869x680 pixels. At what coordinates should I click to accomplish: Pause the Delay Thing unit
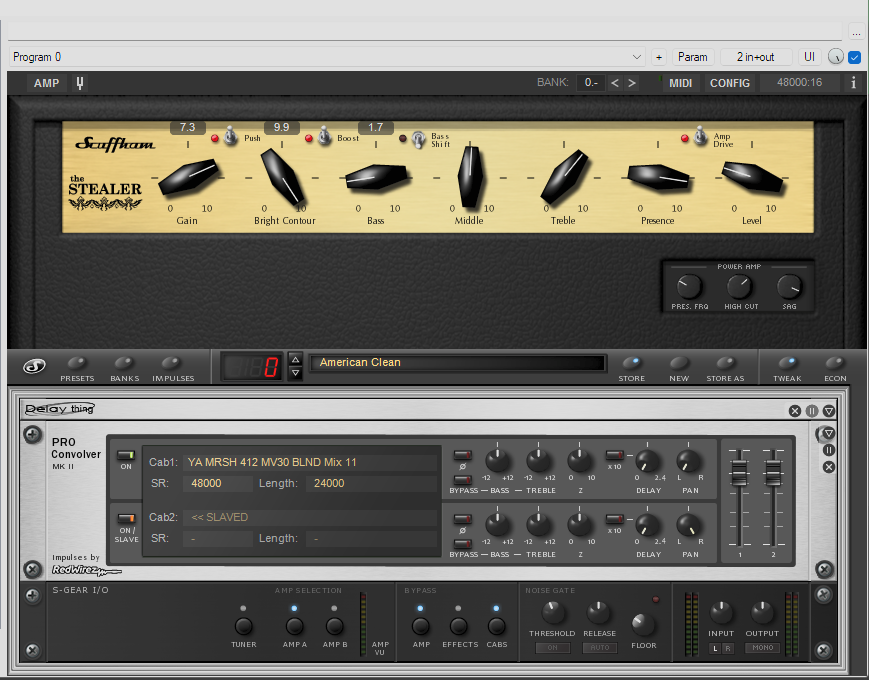[812, 411]
